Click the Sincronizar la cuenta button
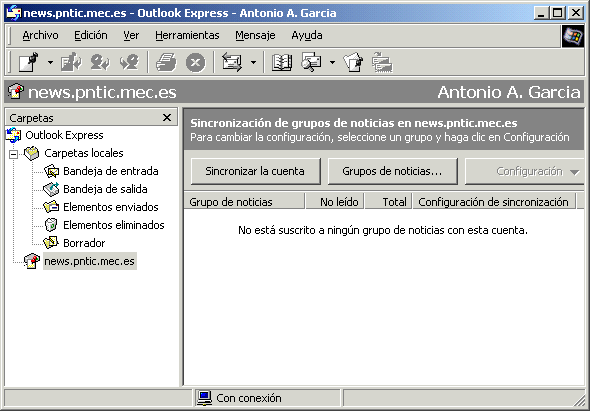The image size is (590, 411). 255,171
